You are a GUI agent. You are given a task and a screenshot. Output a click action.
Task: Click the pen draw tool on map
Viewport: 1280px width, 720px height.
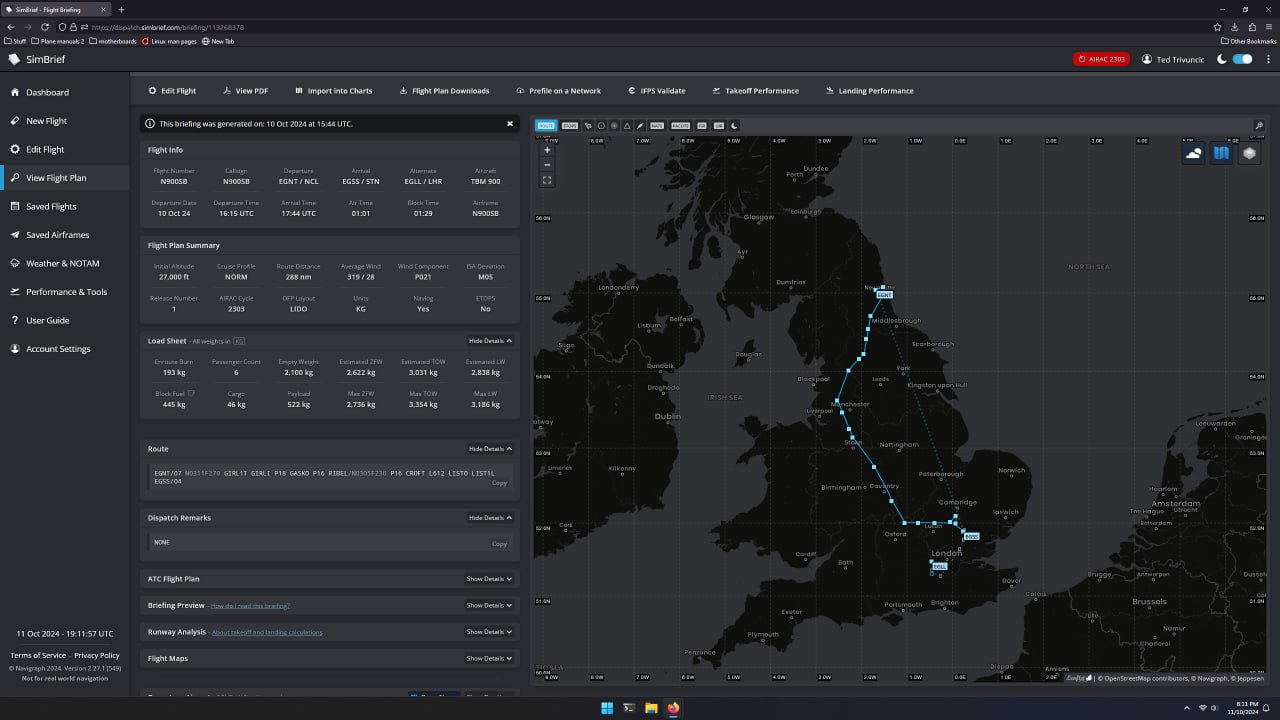640,126
